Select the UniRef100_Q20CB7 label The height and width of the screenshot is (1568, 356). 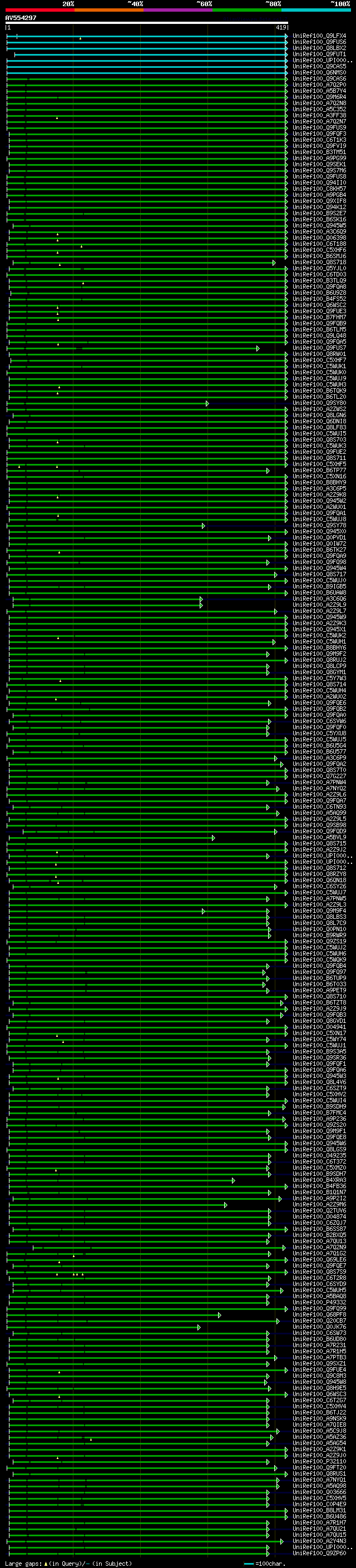point(319,1320)
